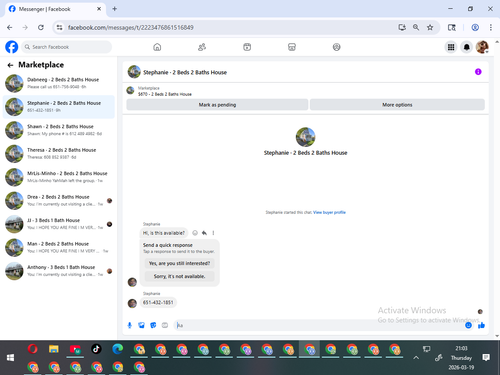Go back using Marketplace back arrow

(10, 65)
